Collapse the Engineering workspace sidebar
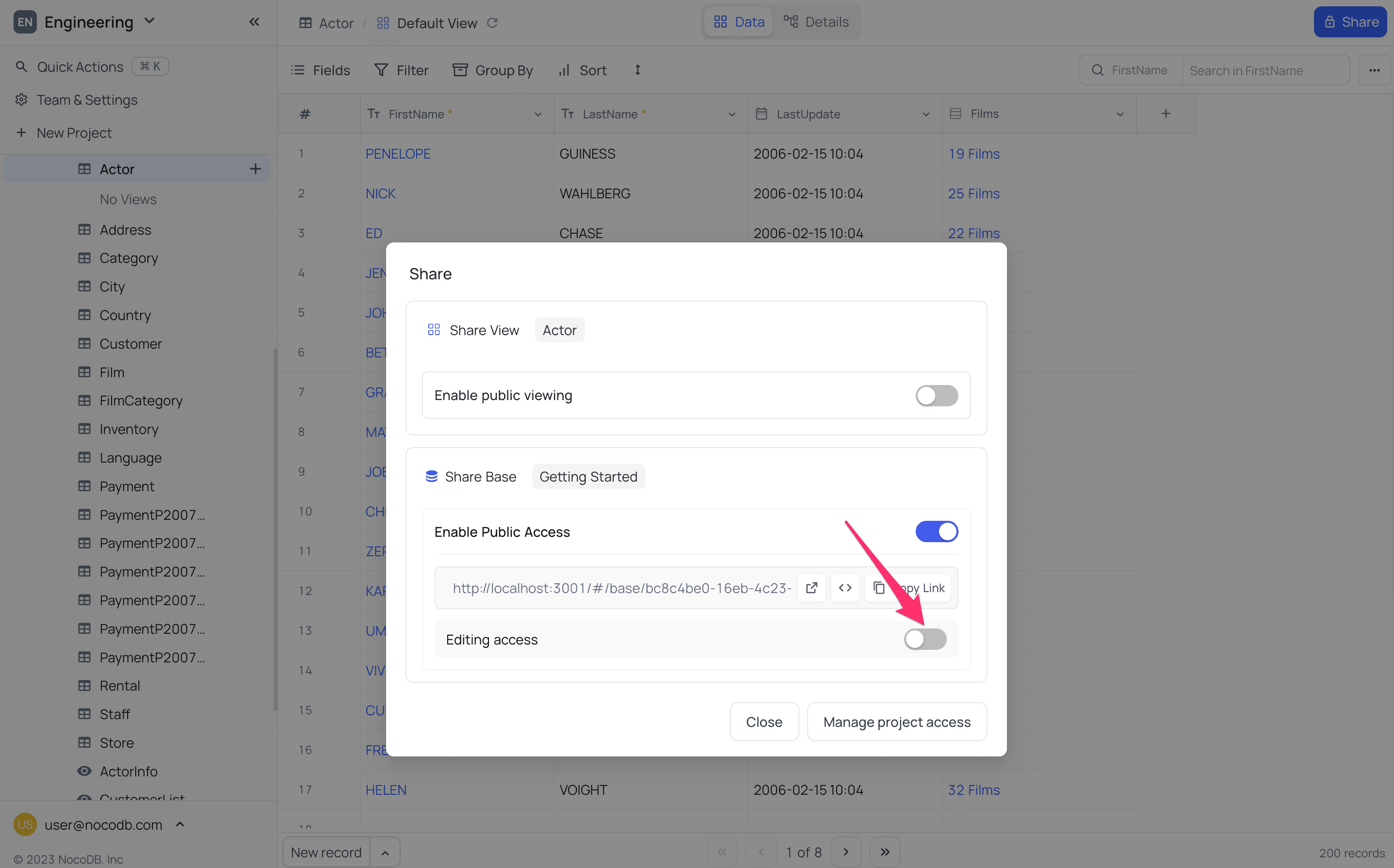 click(x=254, y=22)
